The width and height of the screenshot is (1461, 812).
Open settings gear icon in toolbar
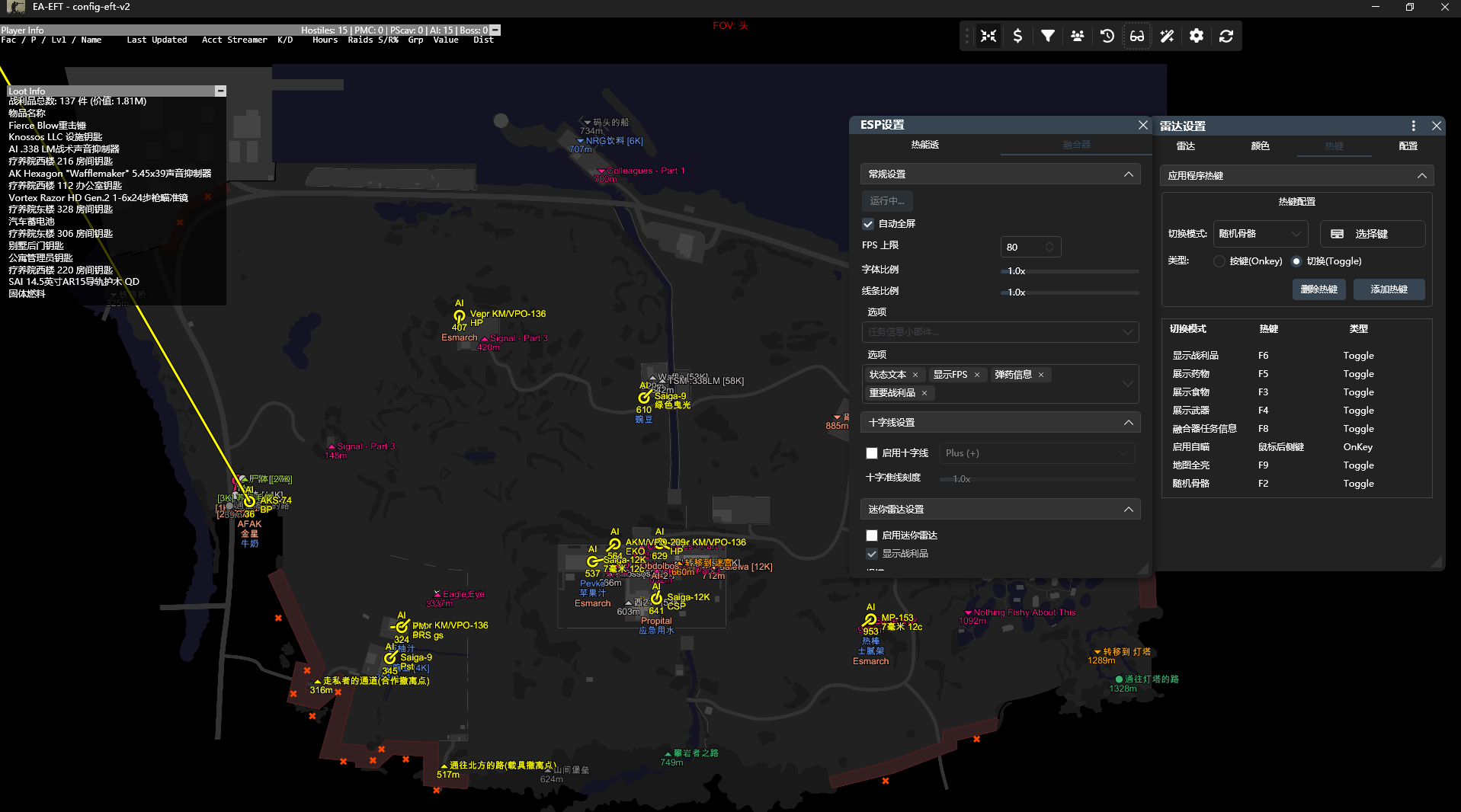(x=1197, y=36)
